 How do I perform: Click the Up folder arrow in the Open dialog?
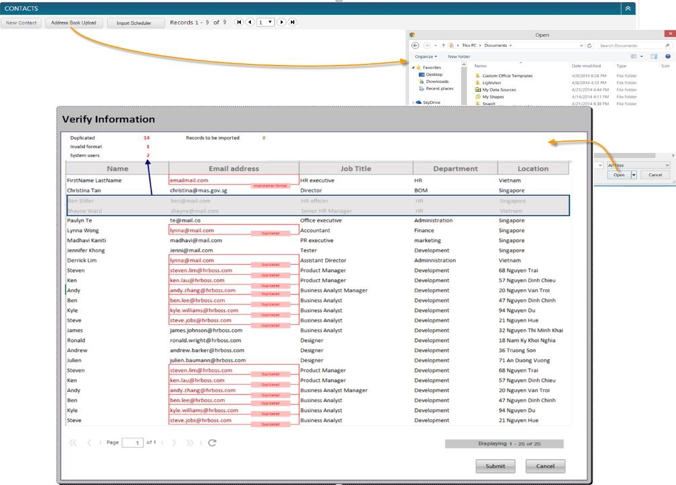pyautogui.click(x=443, y=45)
